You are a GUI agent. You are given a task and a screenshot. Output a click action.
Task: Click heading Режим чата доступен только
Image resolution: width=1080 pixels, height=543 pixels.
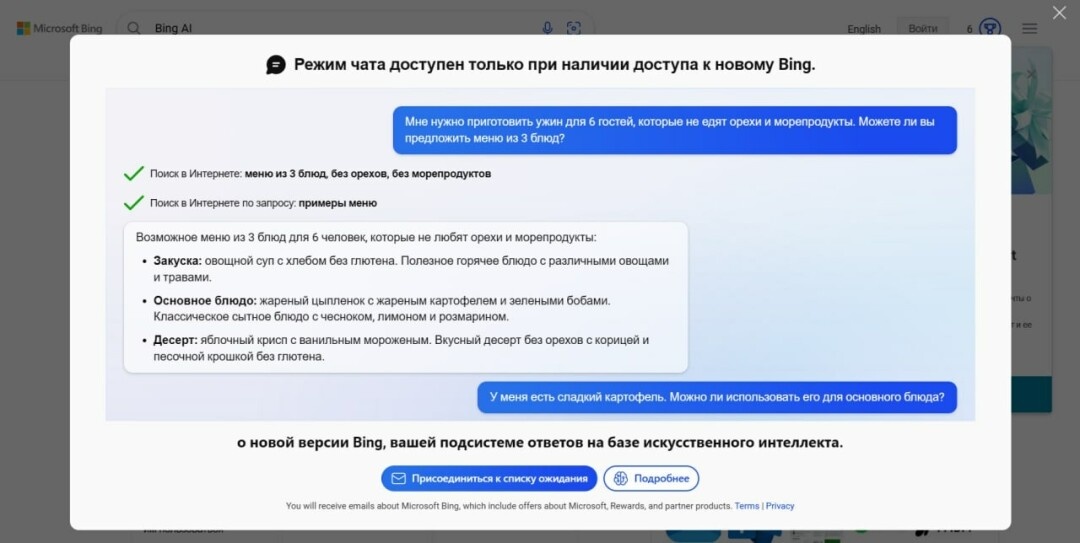pyautogui.click(x=554, y=65)
